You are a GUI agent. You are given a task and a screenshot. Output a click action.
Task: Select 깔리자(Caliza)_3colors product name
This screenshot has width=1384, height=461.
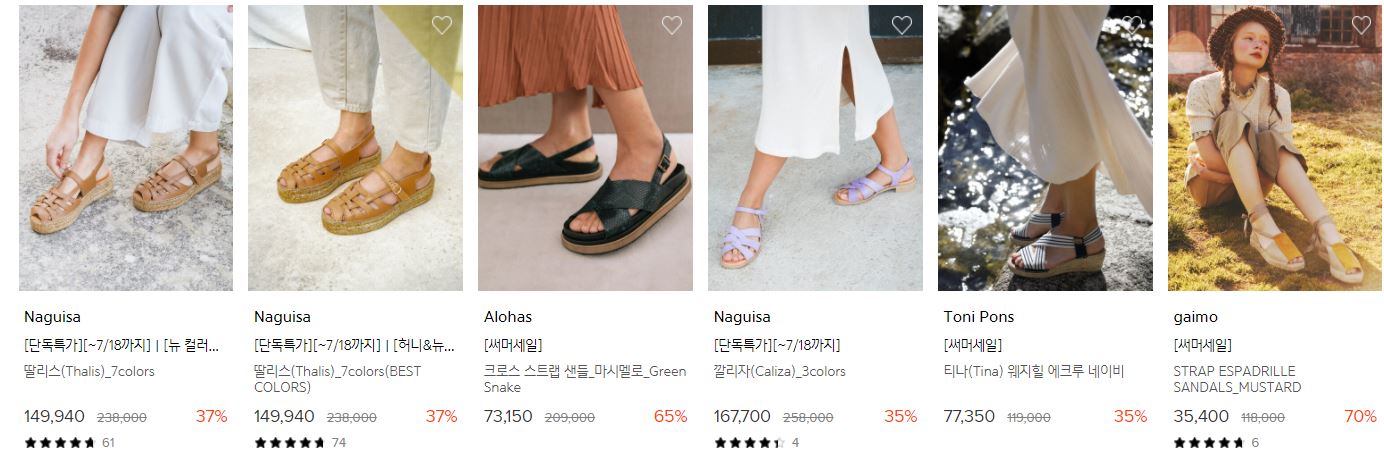[780, 372]
